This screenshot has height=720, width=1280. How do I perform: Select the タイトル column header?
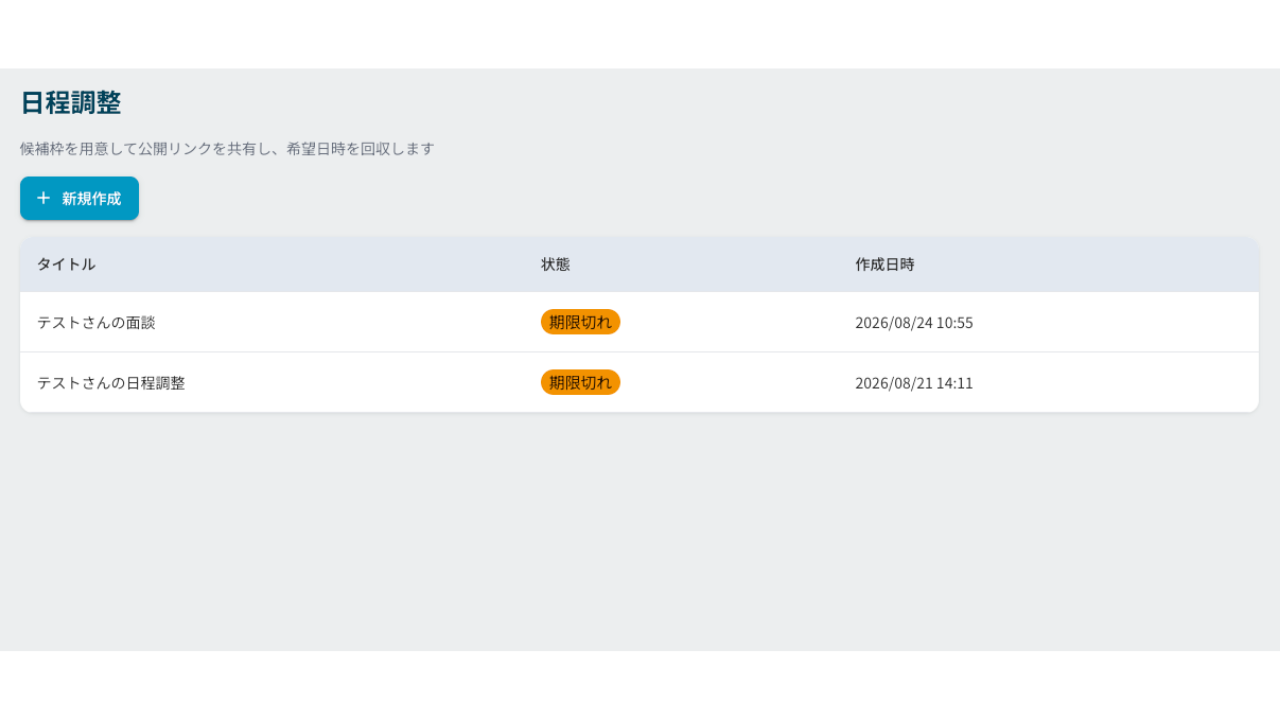66,264
